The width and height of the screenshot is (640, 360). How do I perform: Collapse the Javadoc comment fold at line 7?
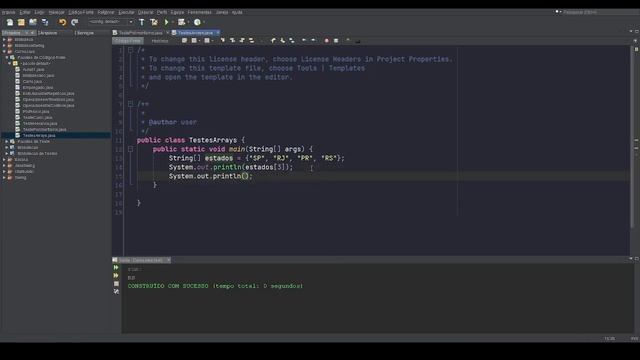pyautogui.click(x=130, y=104)
